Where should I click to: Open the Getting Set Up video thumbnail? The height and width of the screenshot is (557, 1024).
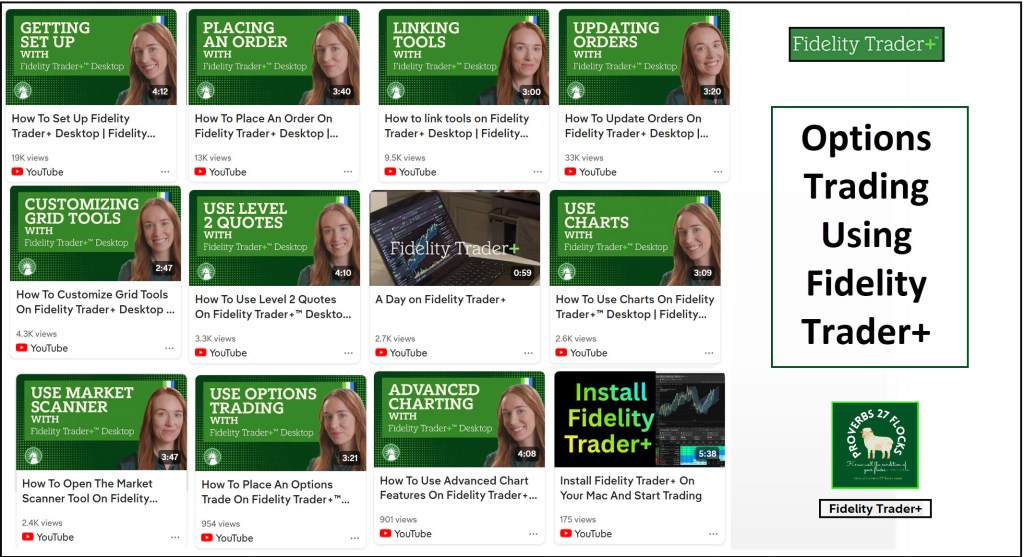pyautogui.click(x=91, y=57)
